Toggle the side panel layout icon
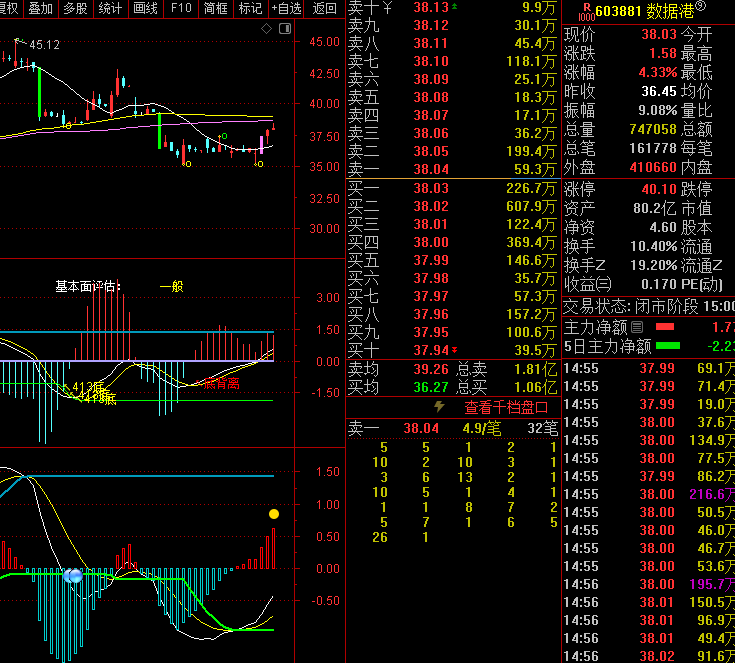735x663 pixels. point(283,29)
